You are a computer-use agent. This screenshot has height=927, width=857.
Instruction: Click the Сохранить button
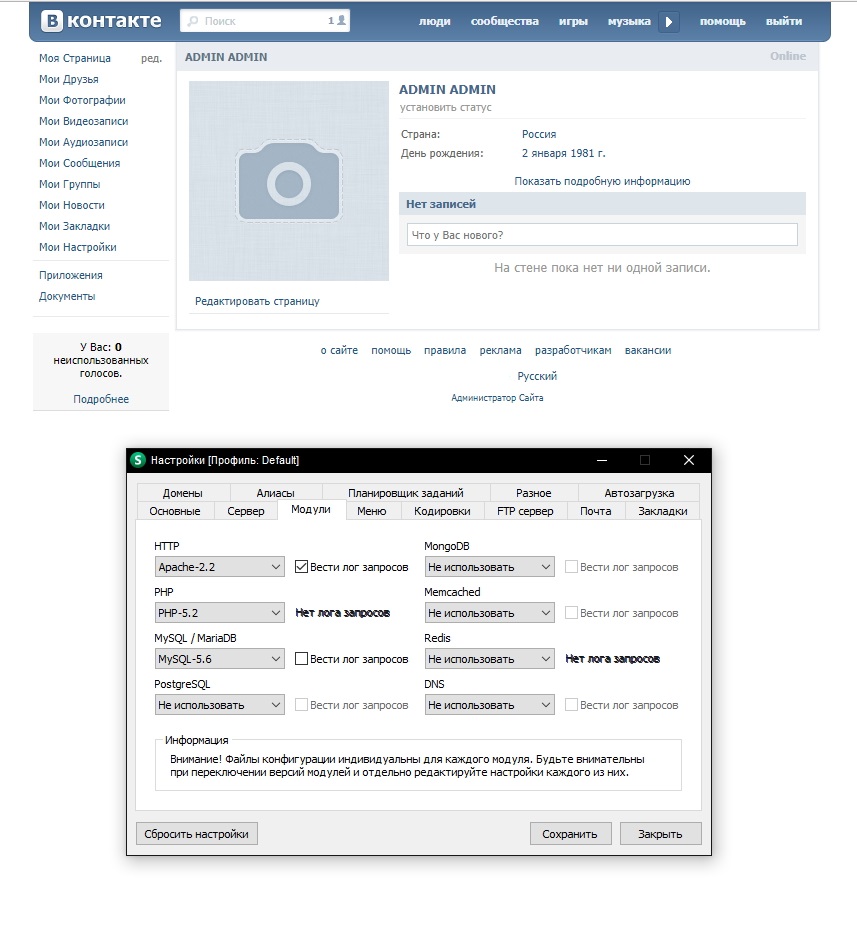point(570,834)
